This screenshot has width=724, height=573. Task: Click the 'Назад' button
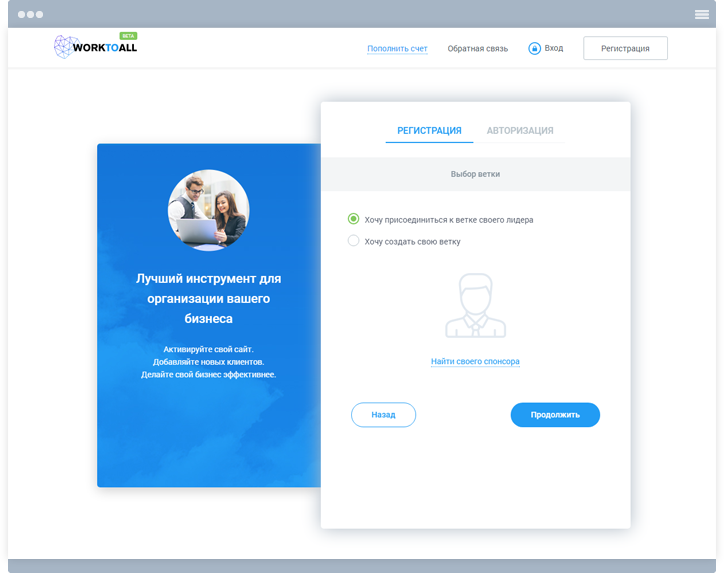point(383,415)
